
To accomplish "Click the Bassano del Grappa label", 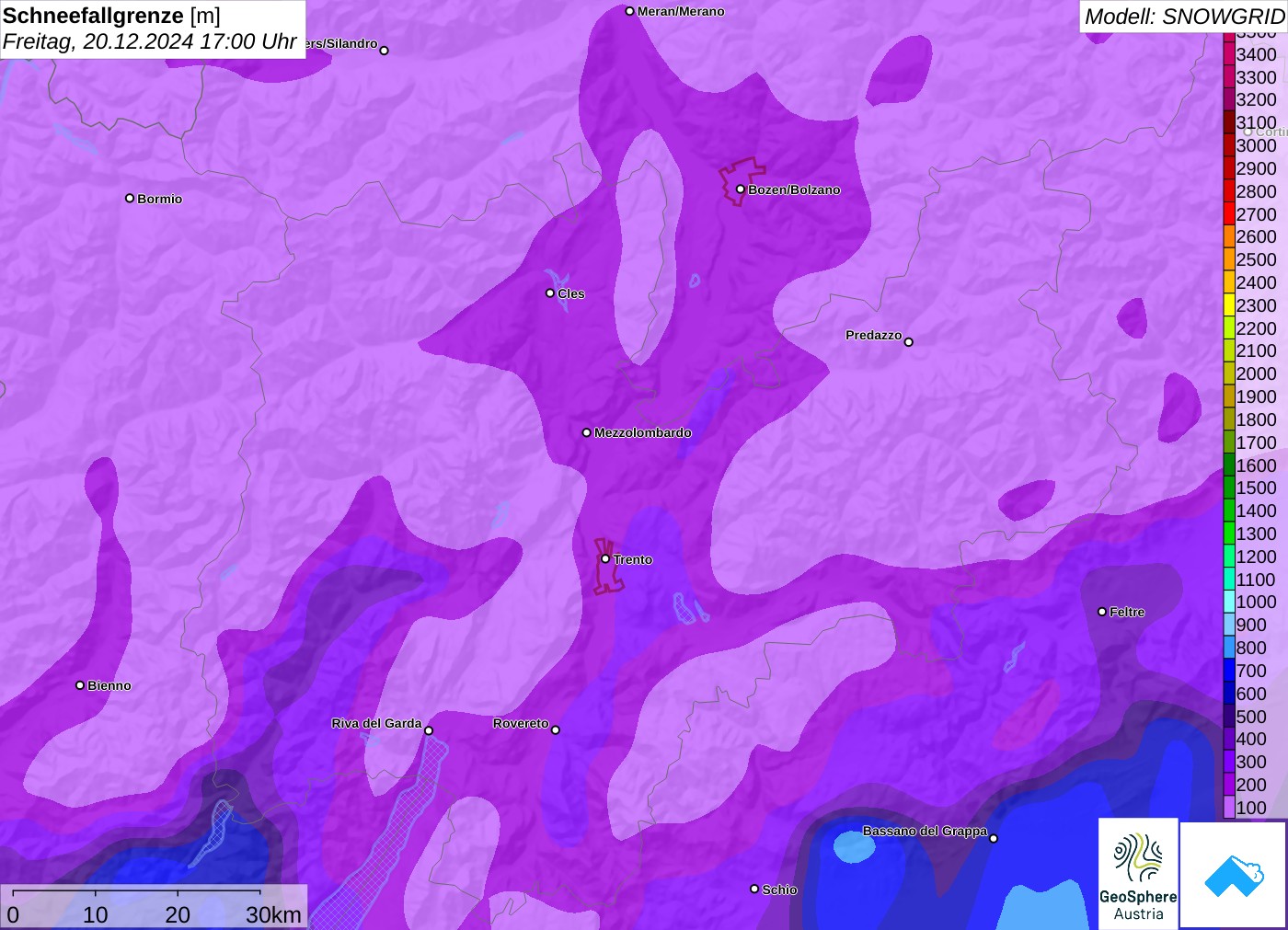I will click(925, 831).
